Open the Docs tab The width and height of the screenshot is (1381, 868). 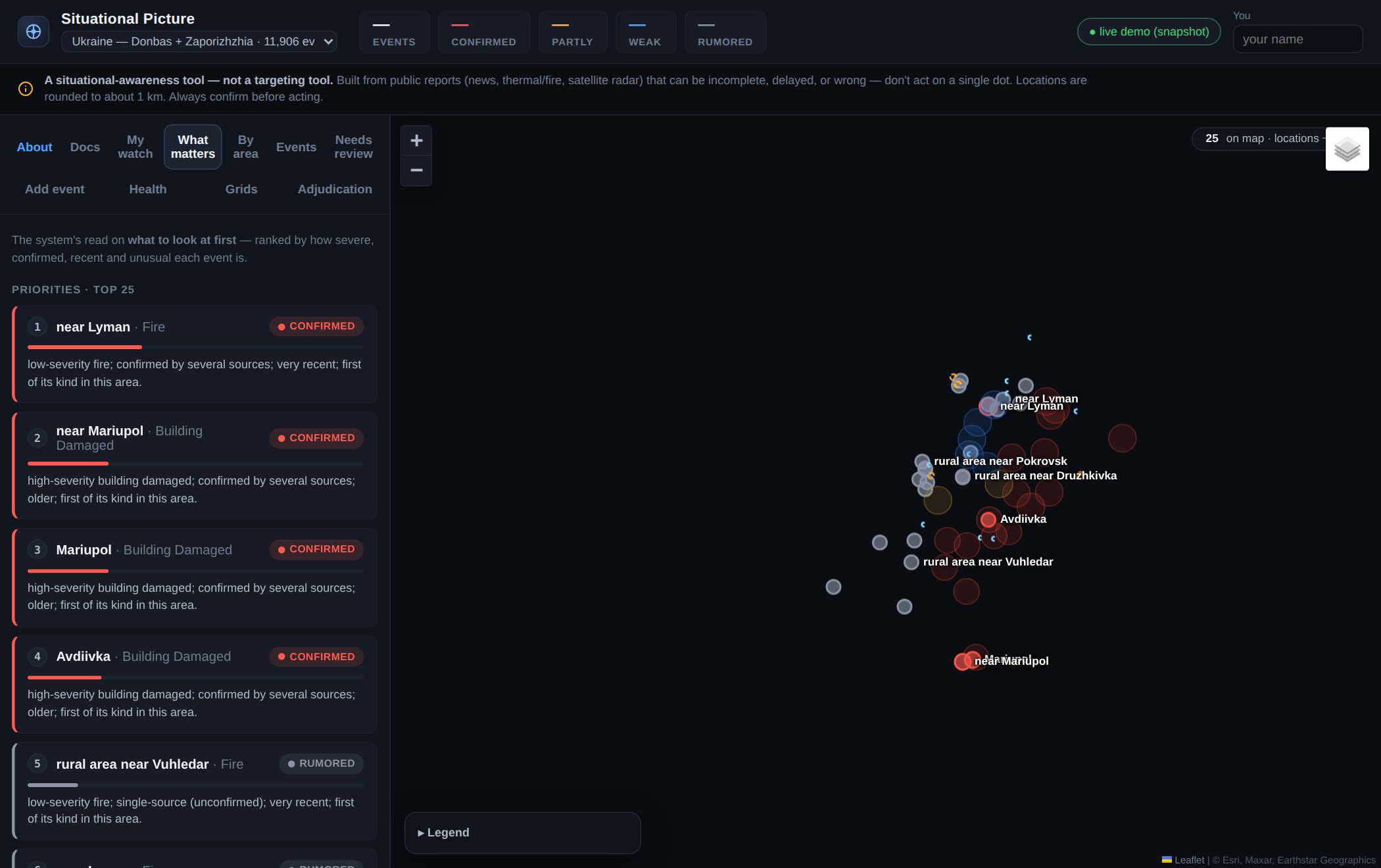pyautogui.click(x=85, y=147)
